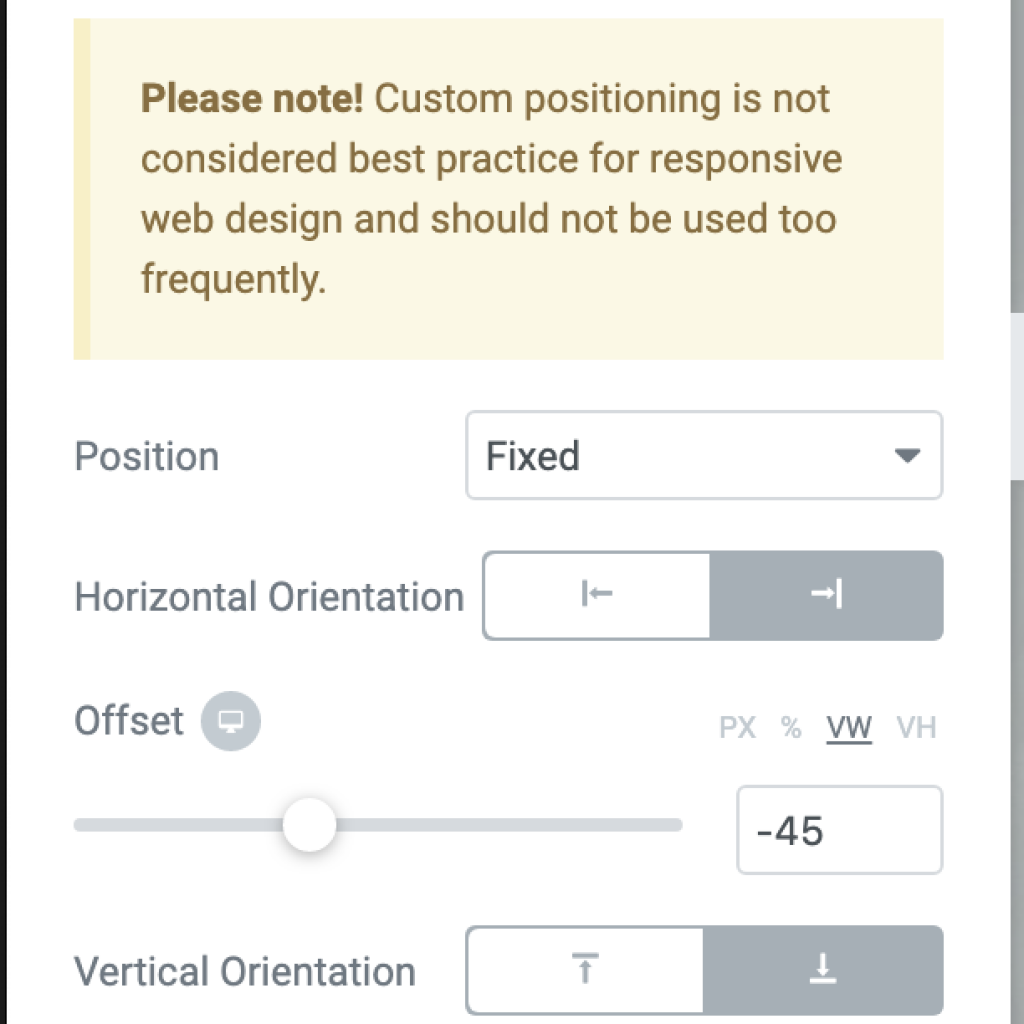Set horizontal orientation to left
1024x1024 pixels.
click(x=597, y=595)
